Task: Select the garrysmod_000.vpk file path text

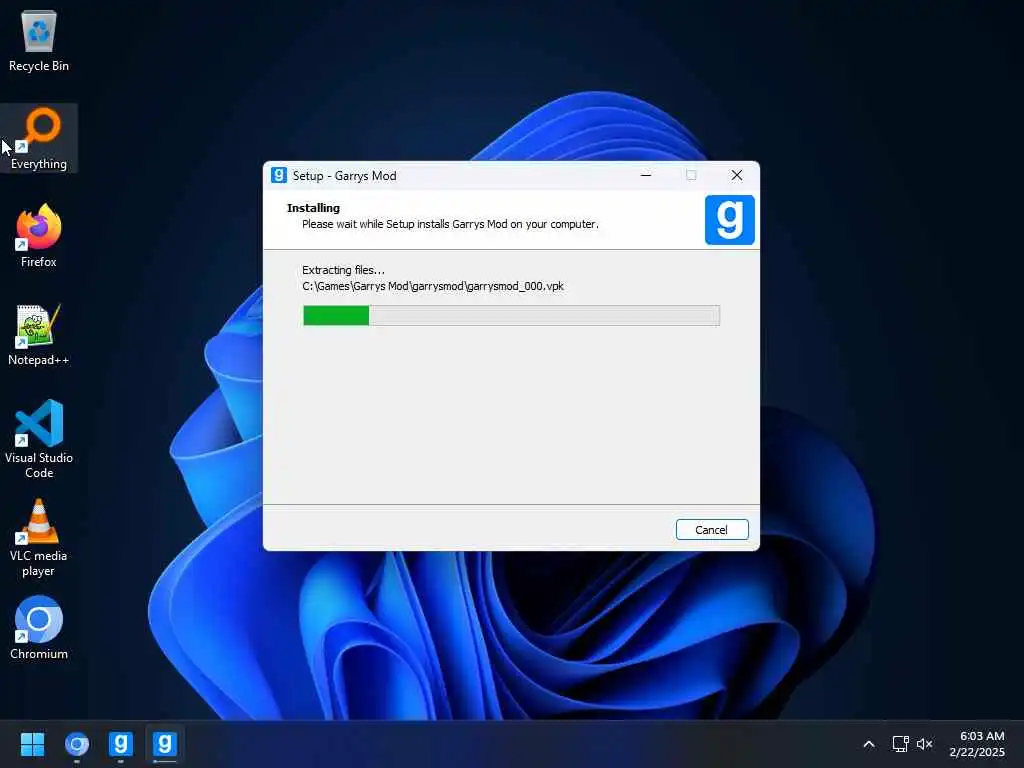Action: coord(433,286)
